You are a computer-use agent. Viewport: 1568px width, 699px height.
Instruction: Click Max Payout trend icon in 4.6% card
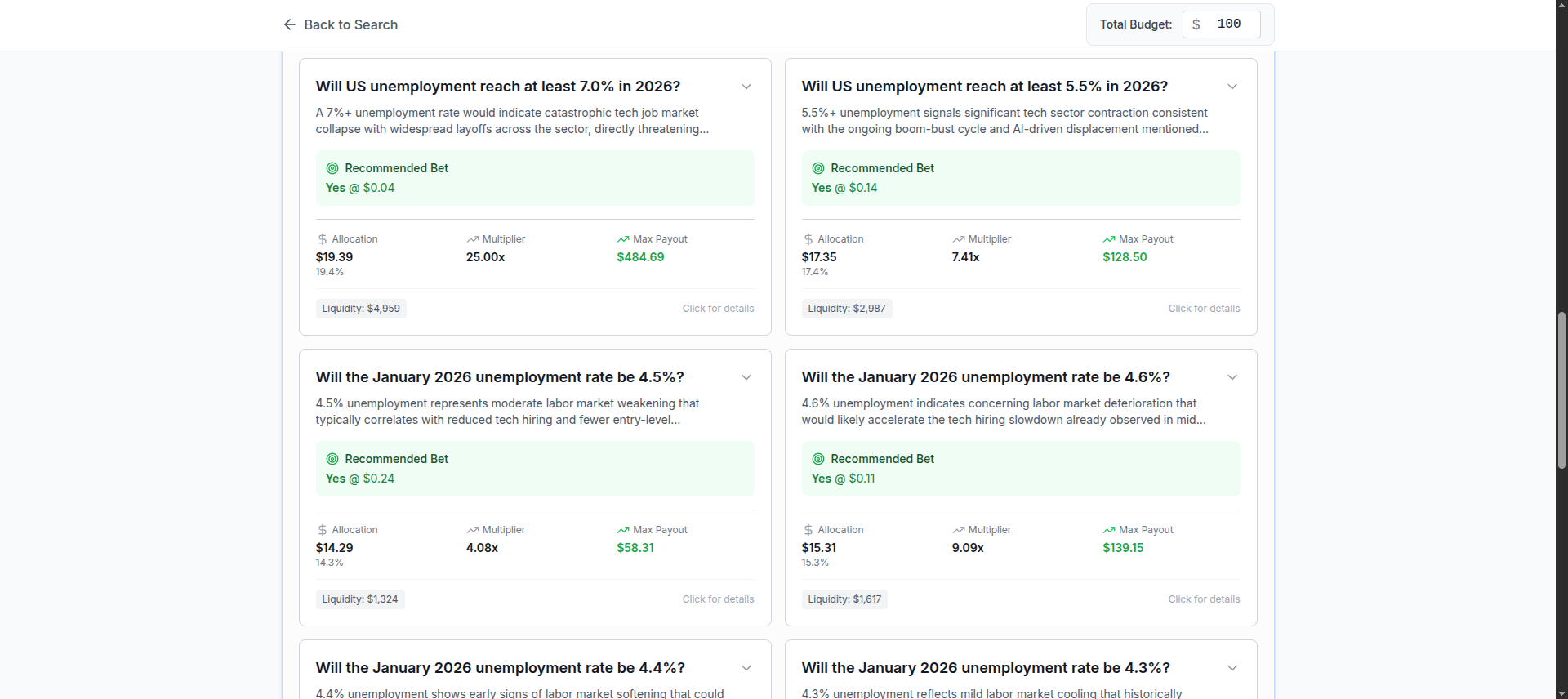pyautogui.click(x=1109, y=530)
